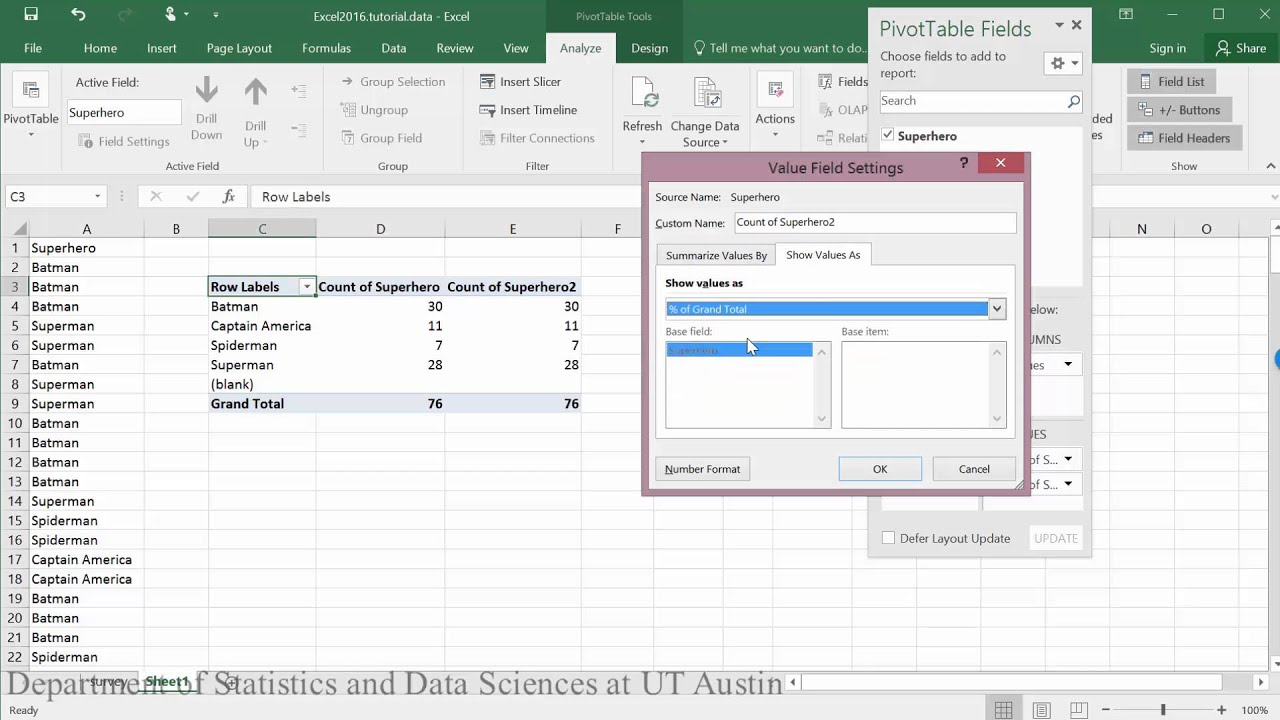Cancel formula entry with X icon
This screenshot has width=1280, height=720.
[x=156, y=197]
